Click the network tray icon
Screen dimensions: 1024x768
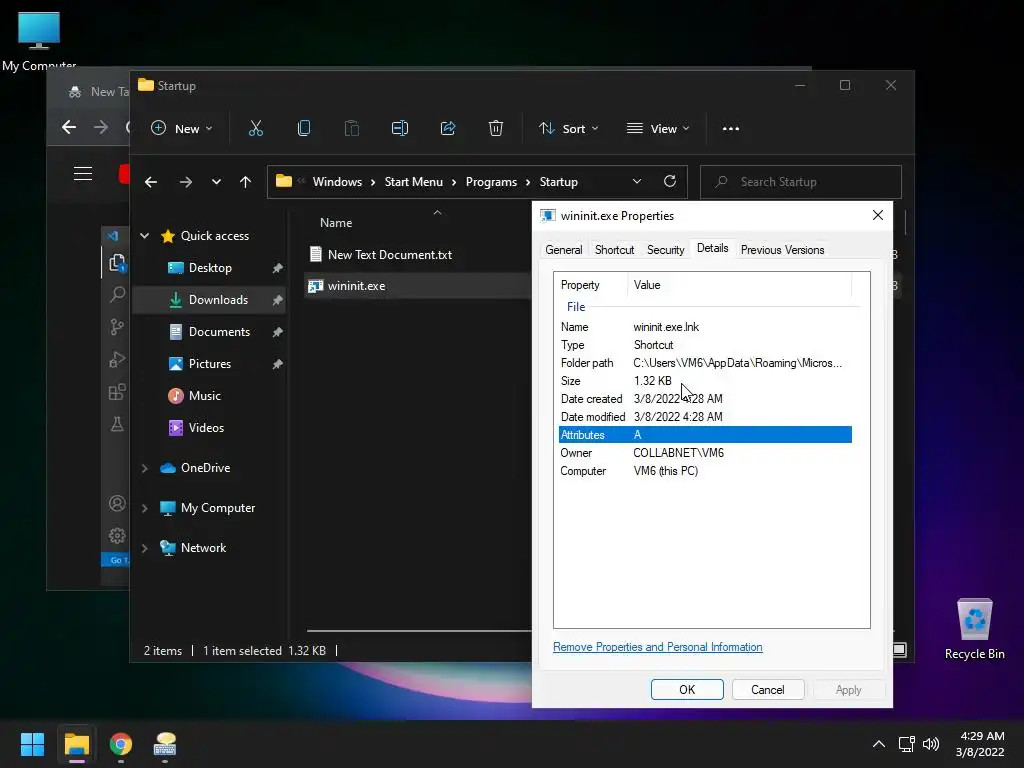(906, 744)
